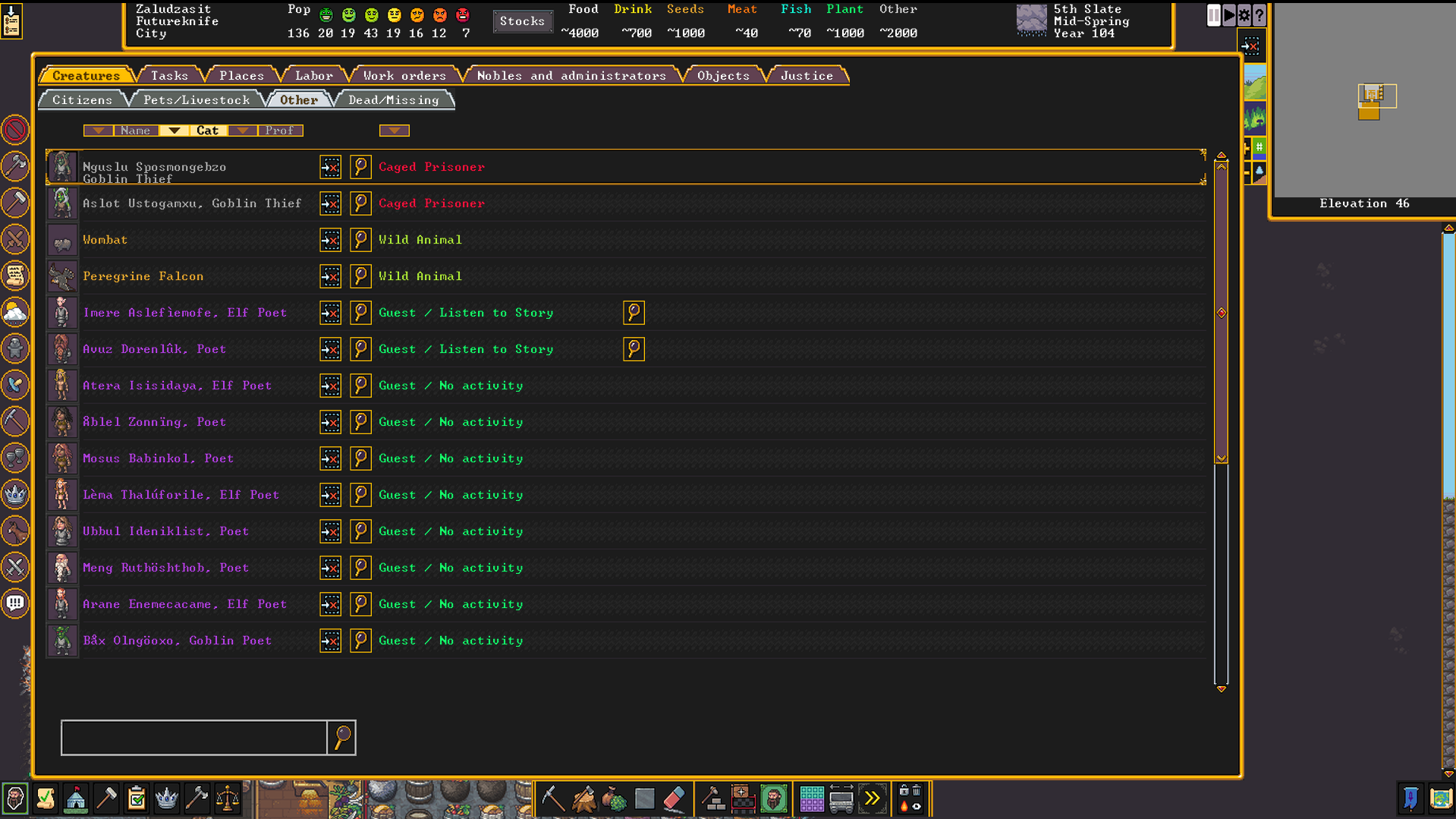Open the build menu hammer-and-blocks icon

(x=712, y=799)
